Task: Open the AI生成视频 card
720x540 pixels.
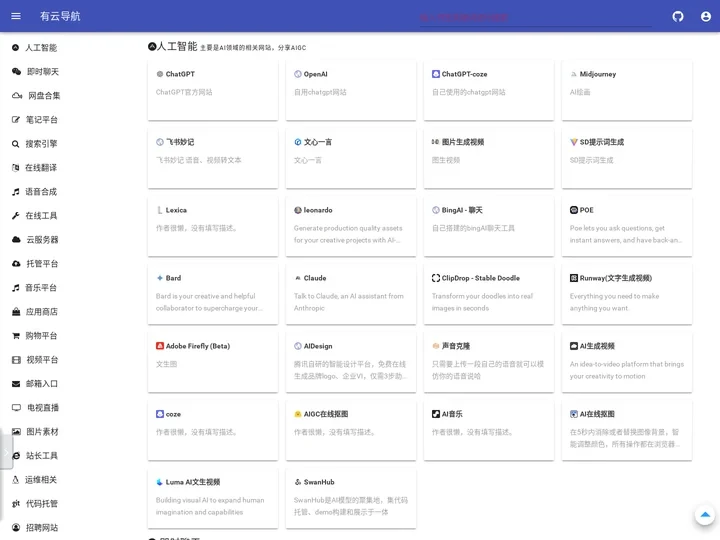Action: [x=627, y=362]
